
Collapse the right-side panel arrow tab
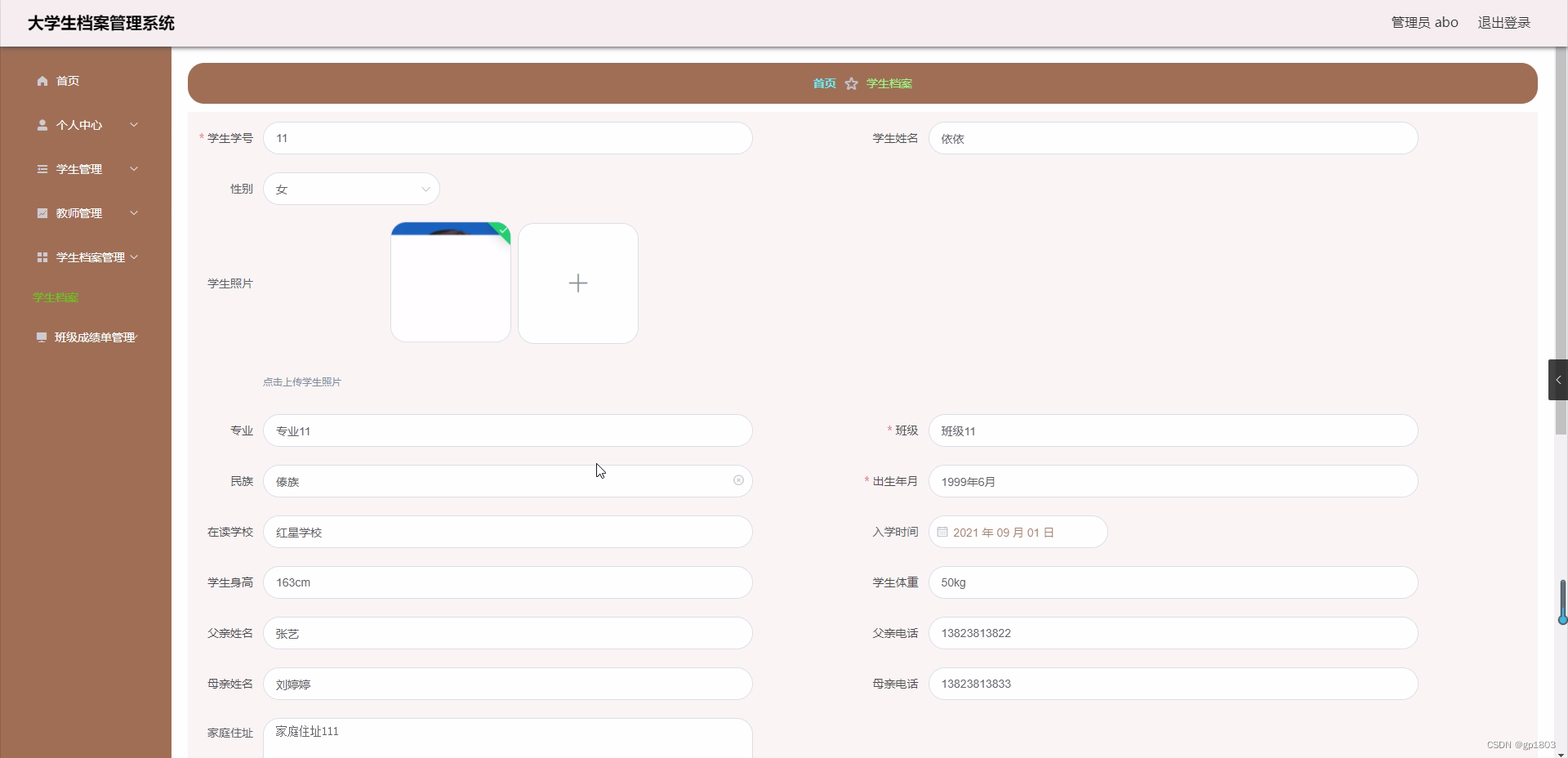(1557, 380)
